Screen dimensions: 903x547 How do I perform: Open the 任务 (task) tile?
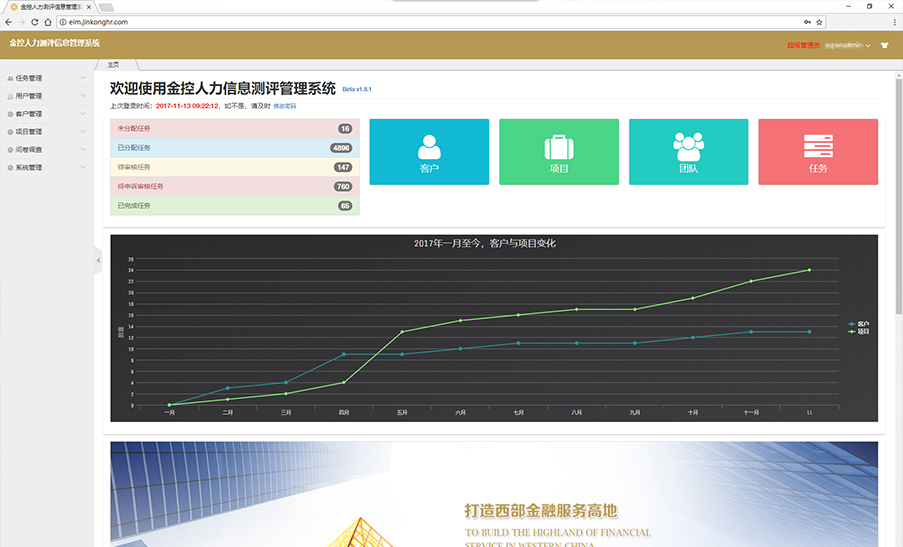[x=817, y=152]
